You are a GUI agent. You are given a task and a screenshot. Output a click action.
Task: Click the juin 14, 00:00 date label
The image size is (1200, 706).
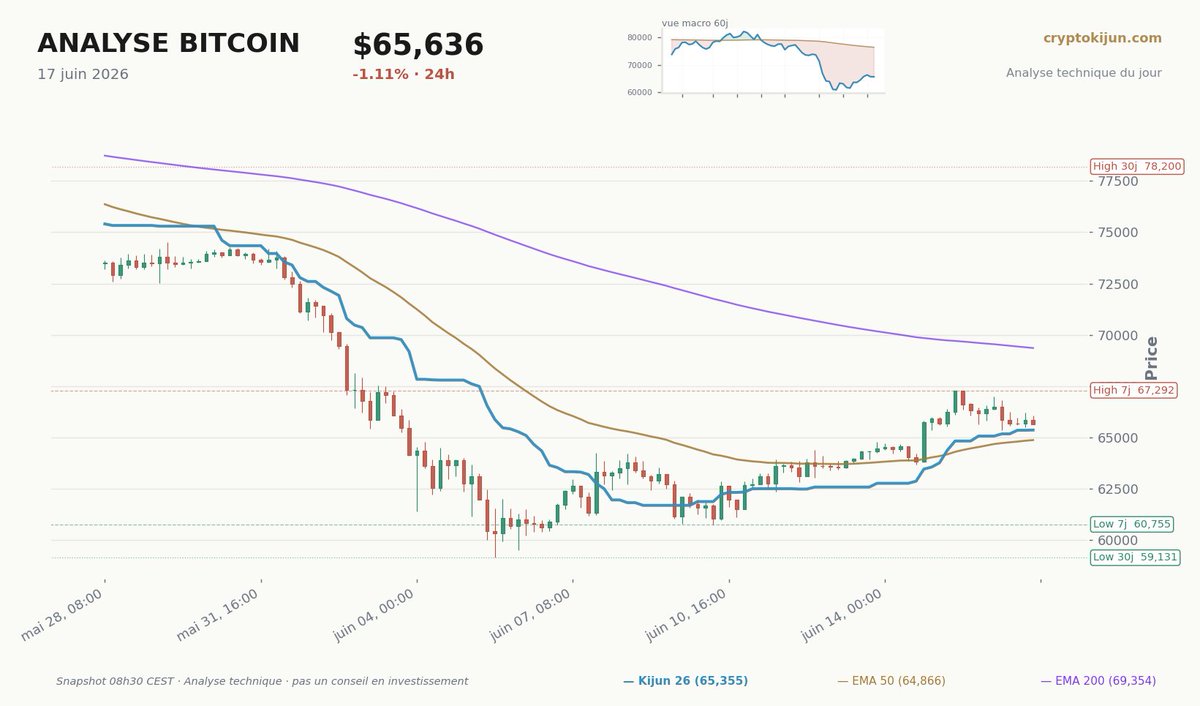[843, 614]
